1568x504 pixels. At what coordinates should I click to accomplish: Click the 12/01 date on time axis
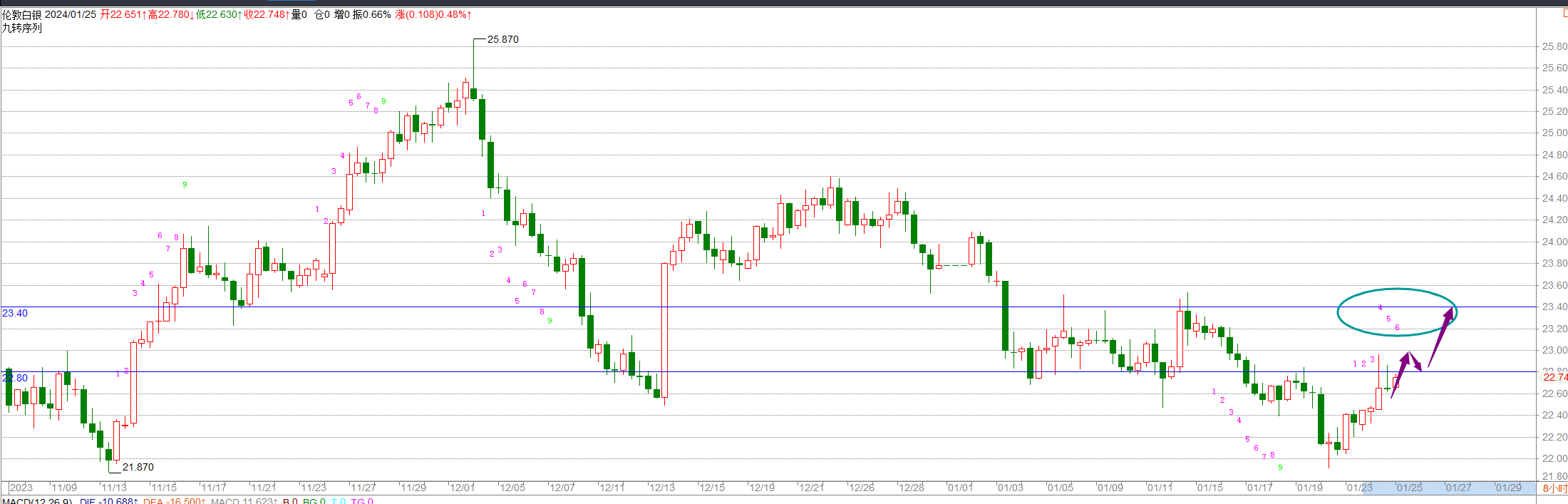pyautogui.click(x=462, y=488)
